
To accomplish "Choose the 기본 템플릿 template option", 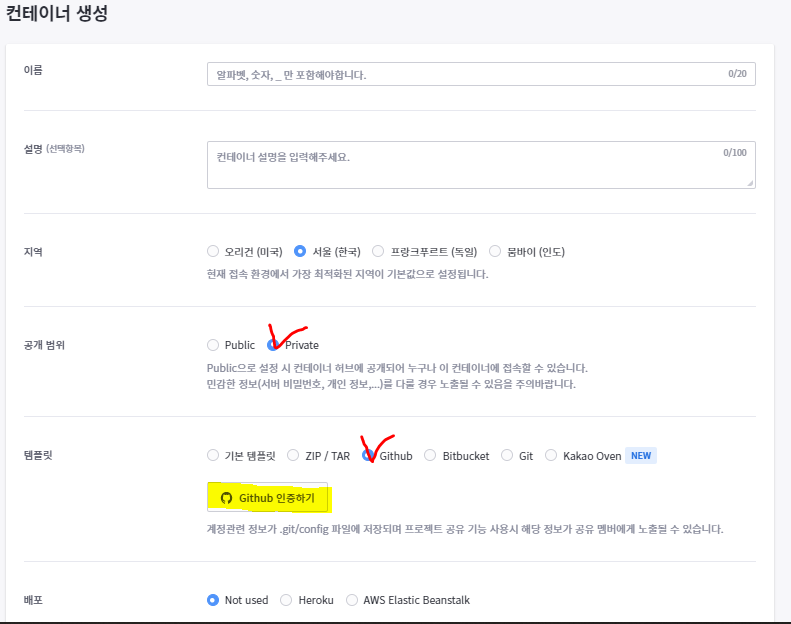I will (213, 456).
